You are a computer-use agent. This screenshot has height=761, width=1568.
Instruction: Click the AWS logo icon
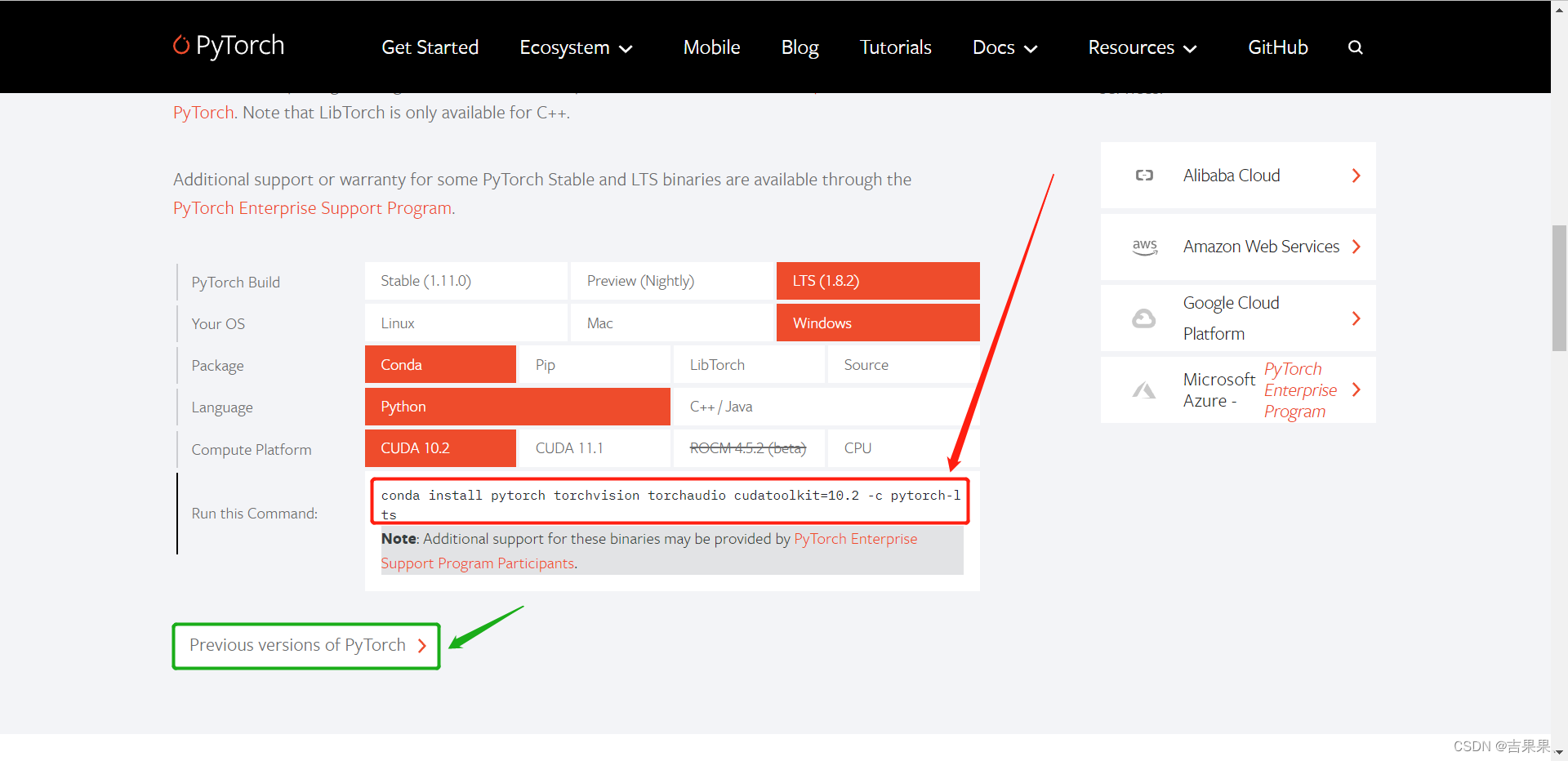click(1145, 247)
